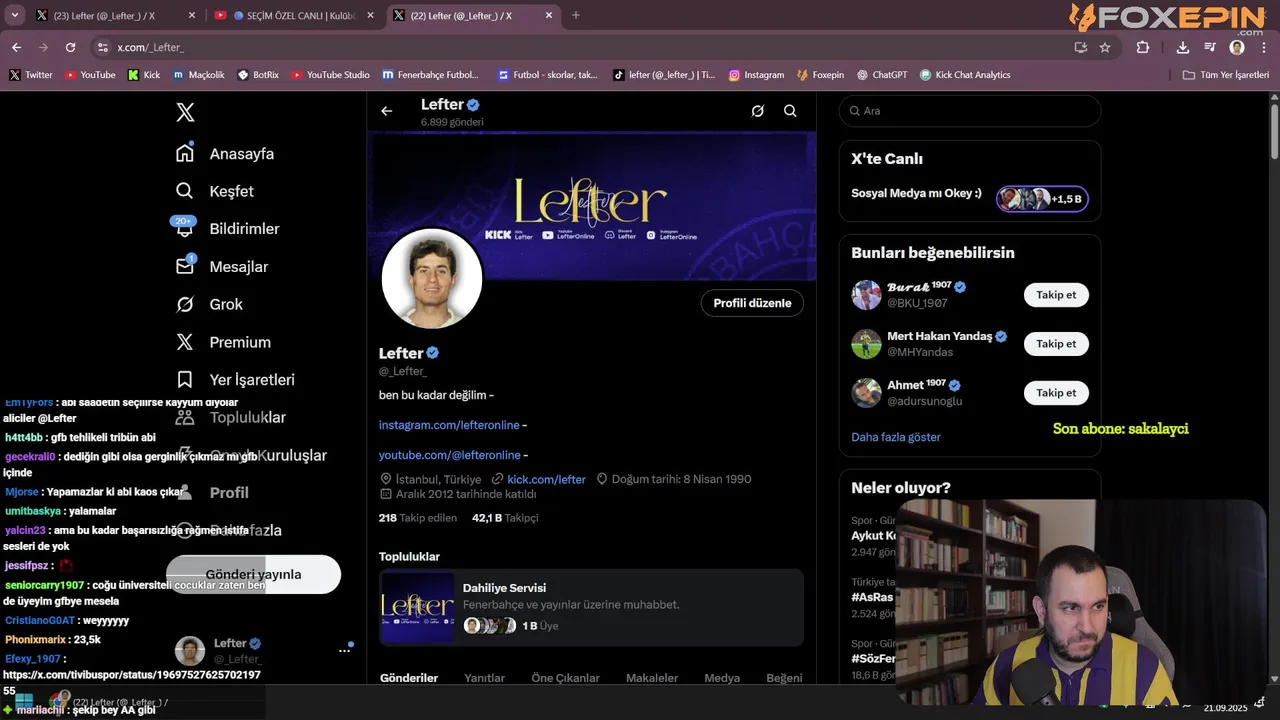
Task: Click search icon in profile header
Action: pos(790,111)
